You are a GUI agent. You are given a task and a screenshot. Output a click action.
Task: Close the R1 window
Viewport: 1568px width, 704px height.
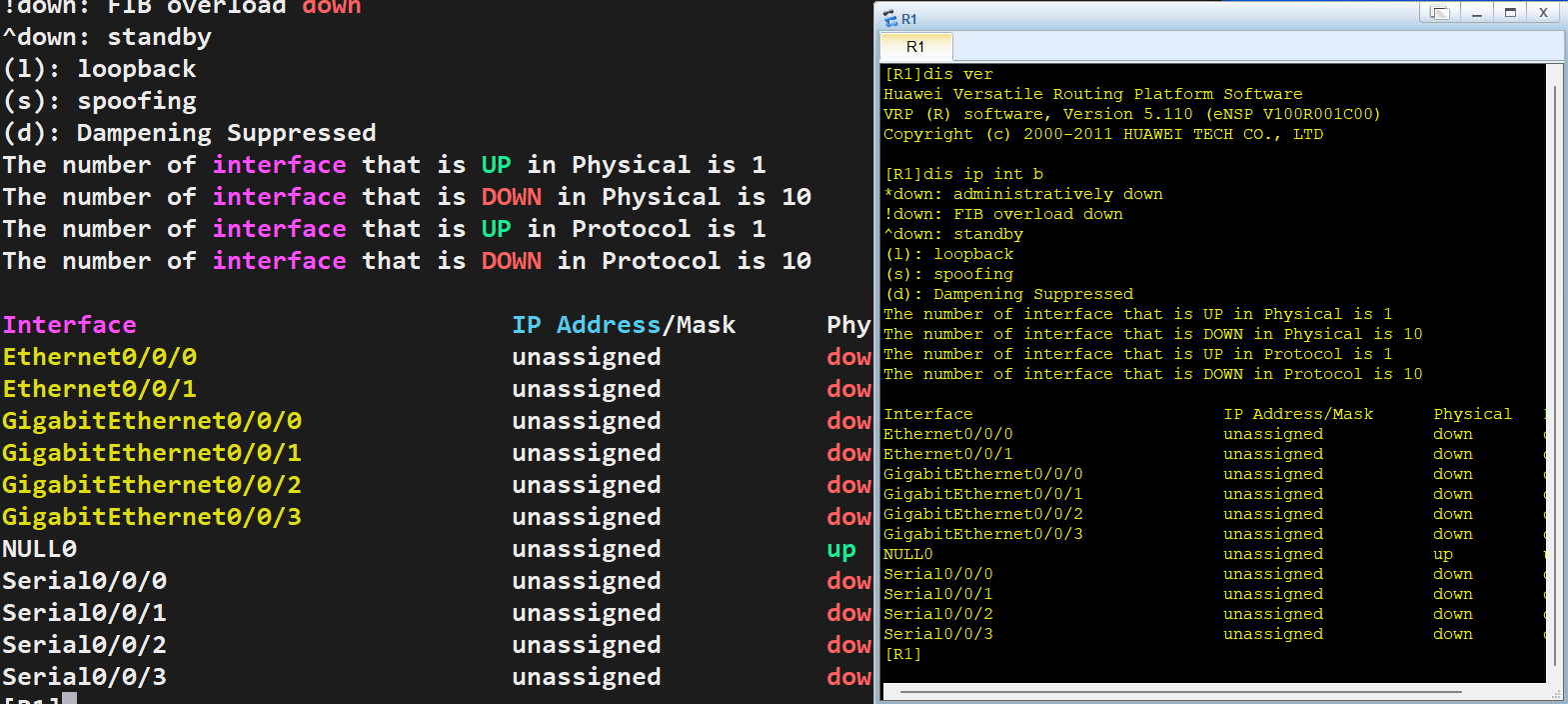point(1543,13)
